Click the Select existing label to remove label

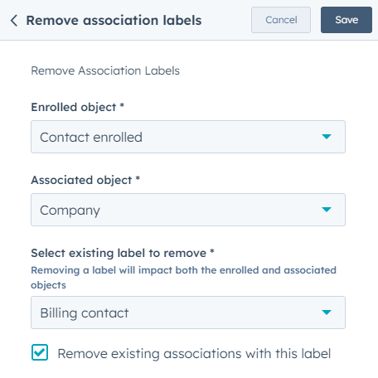coord(122,253)
